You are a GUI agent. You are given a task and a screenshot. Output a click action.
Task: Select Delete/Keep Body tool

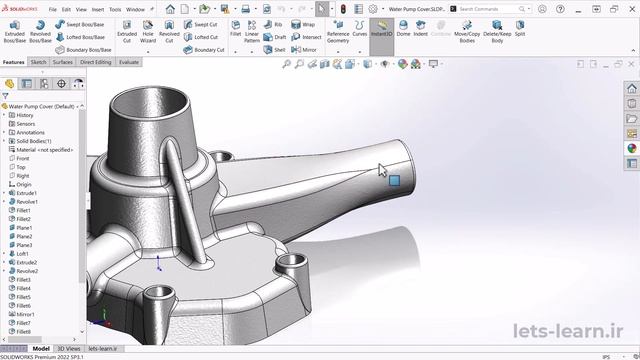pos(497,31)
